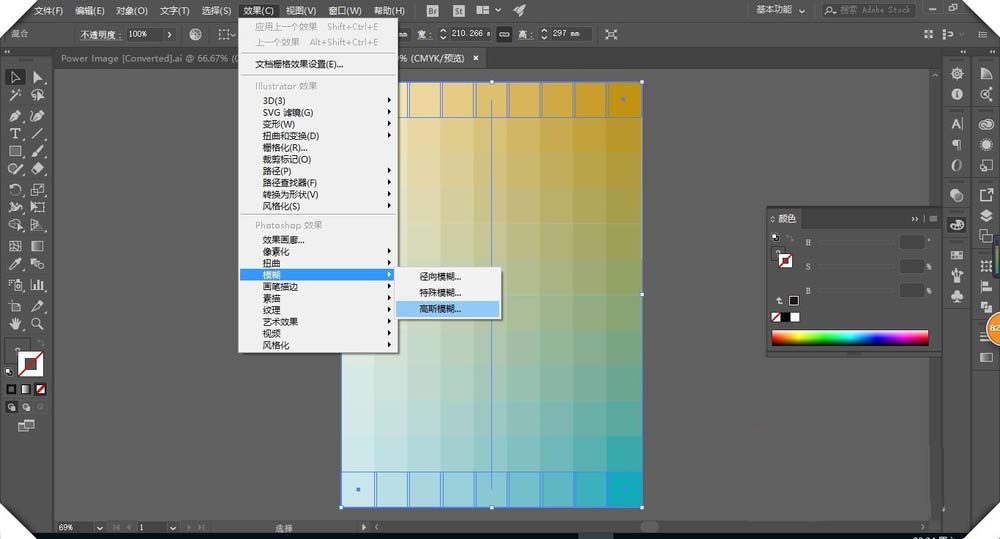Select the Hand tool

(15, 323)
